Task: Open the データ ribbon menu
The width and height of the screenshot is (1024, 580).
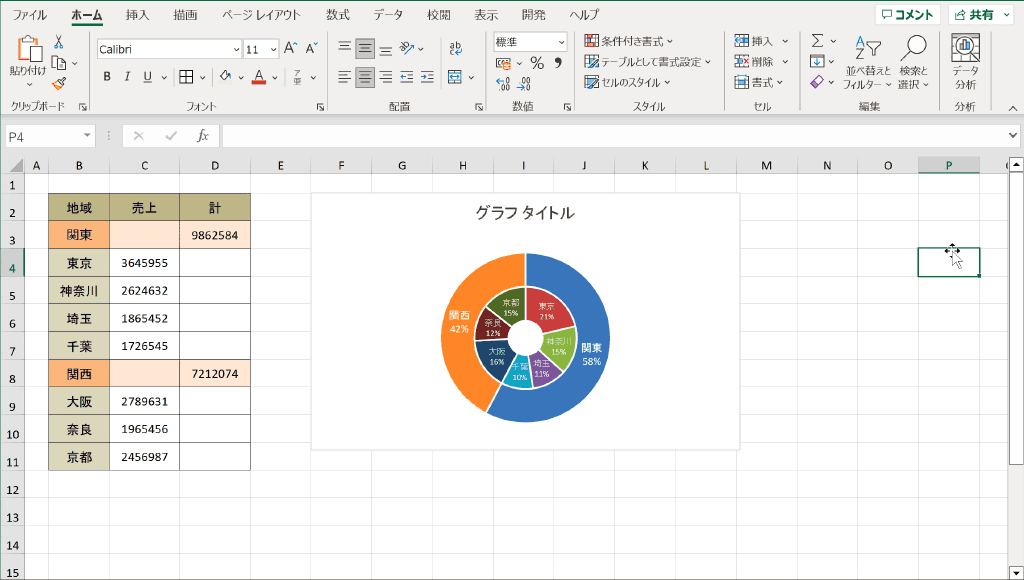Action: (x=387, y=14)
